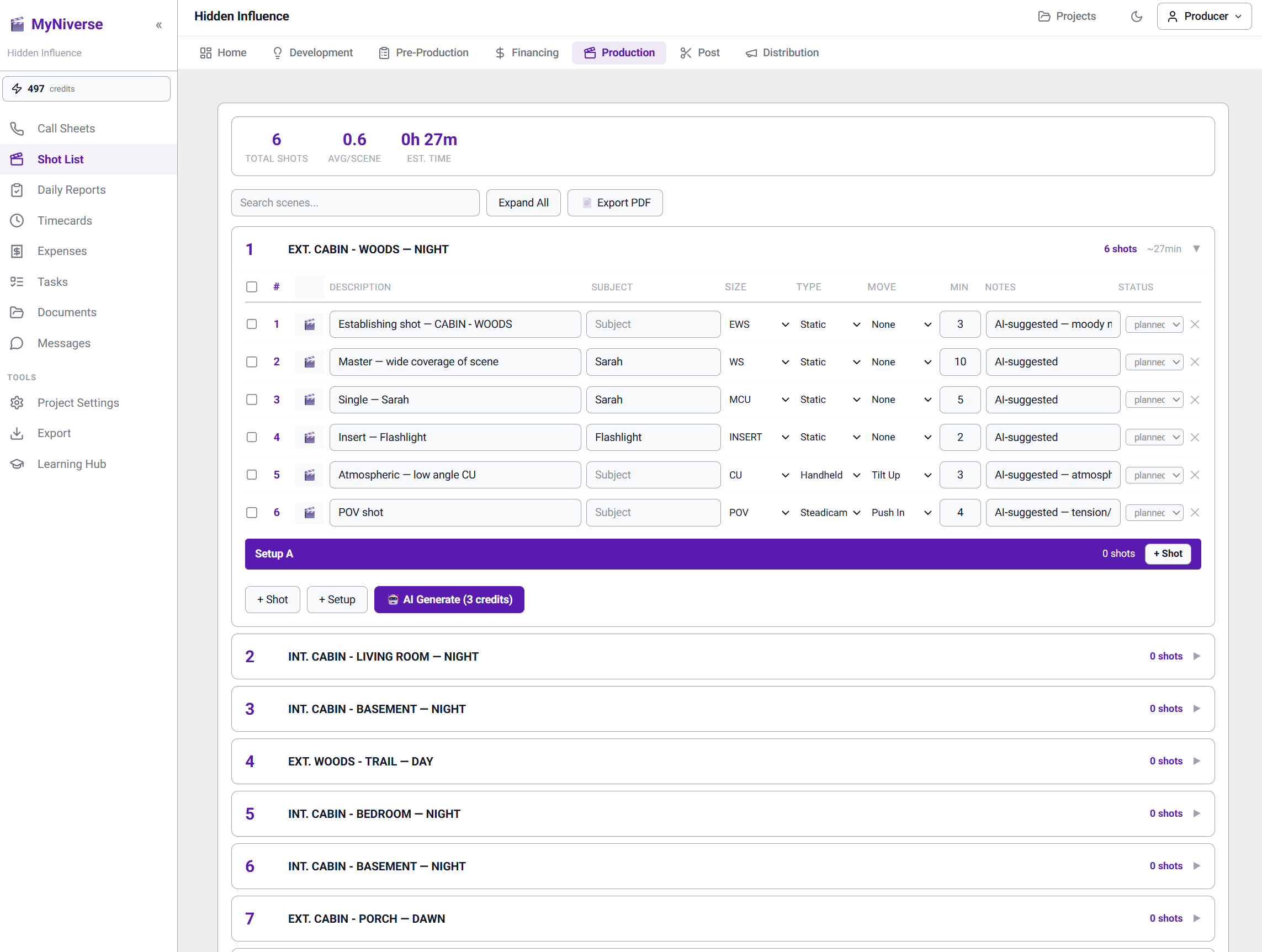Image resolution: width=1262 pixels, height=952 pixels.
Task: Click clapperboard icon on shot 3 row
Action: (309, 400)
